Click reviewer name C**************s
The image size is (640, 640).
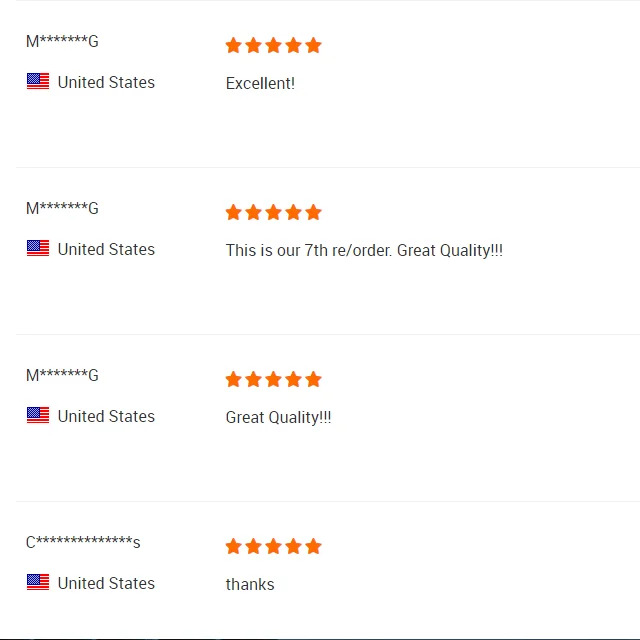[x=83, y=543]
